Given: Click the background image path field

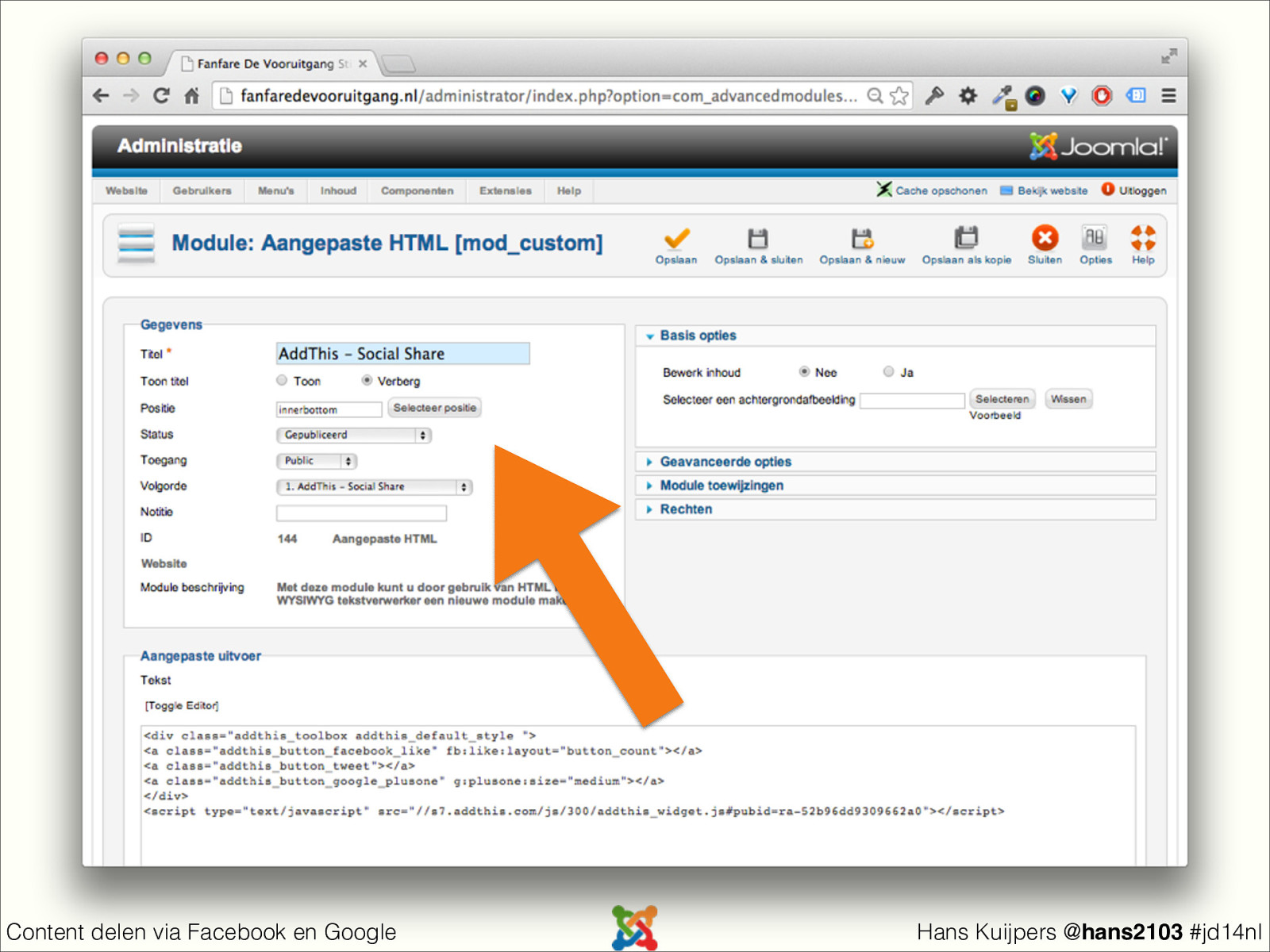Looking at the screenshot, I should [x=912, y=400].
